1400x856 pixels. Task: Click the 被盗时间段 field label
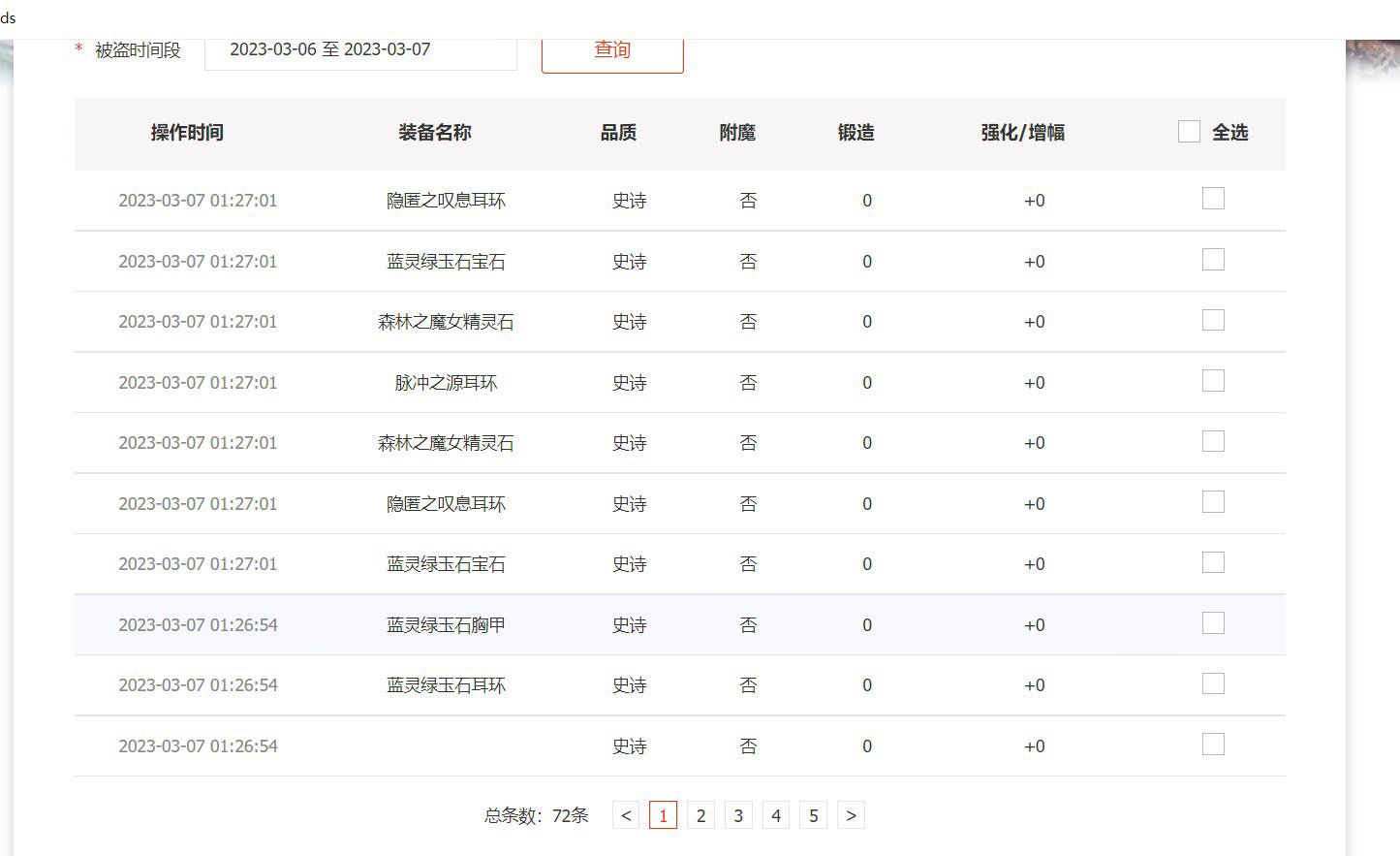click(138, 50)
